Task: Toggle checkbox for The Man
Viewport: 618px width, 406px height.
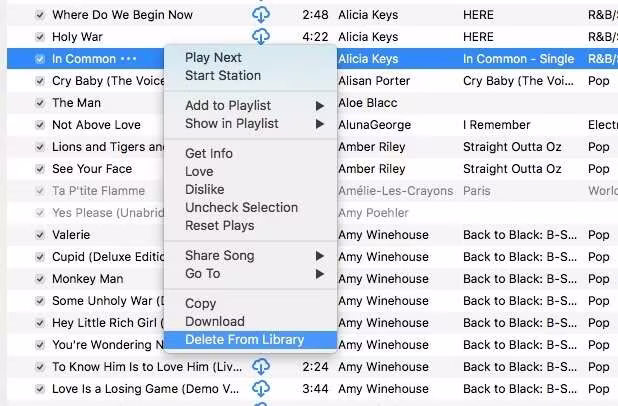Action: 39,103
